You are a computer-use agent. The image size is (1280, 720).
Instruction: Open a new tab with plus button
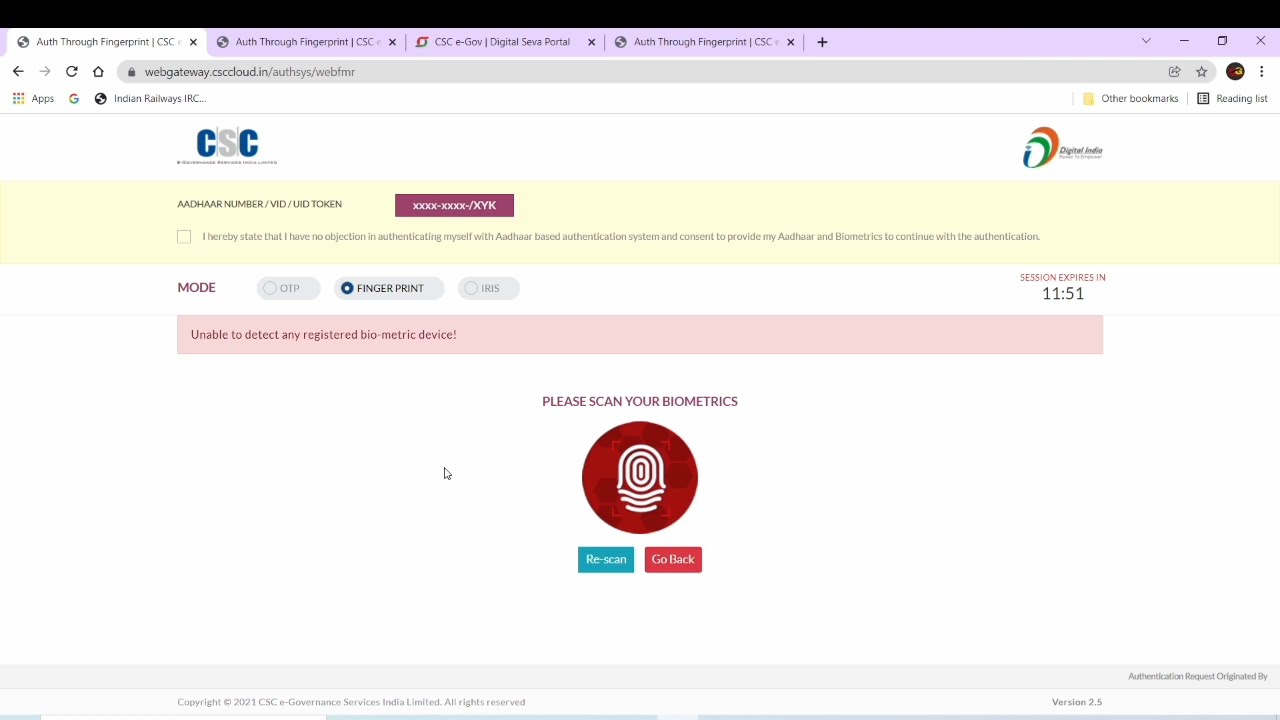pos(822,42)
